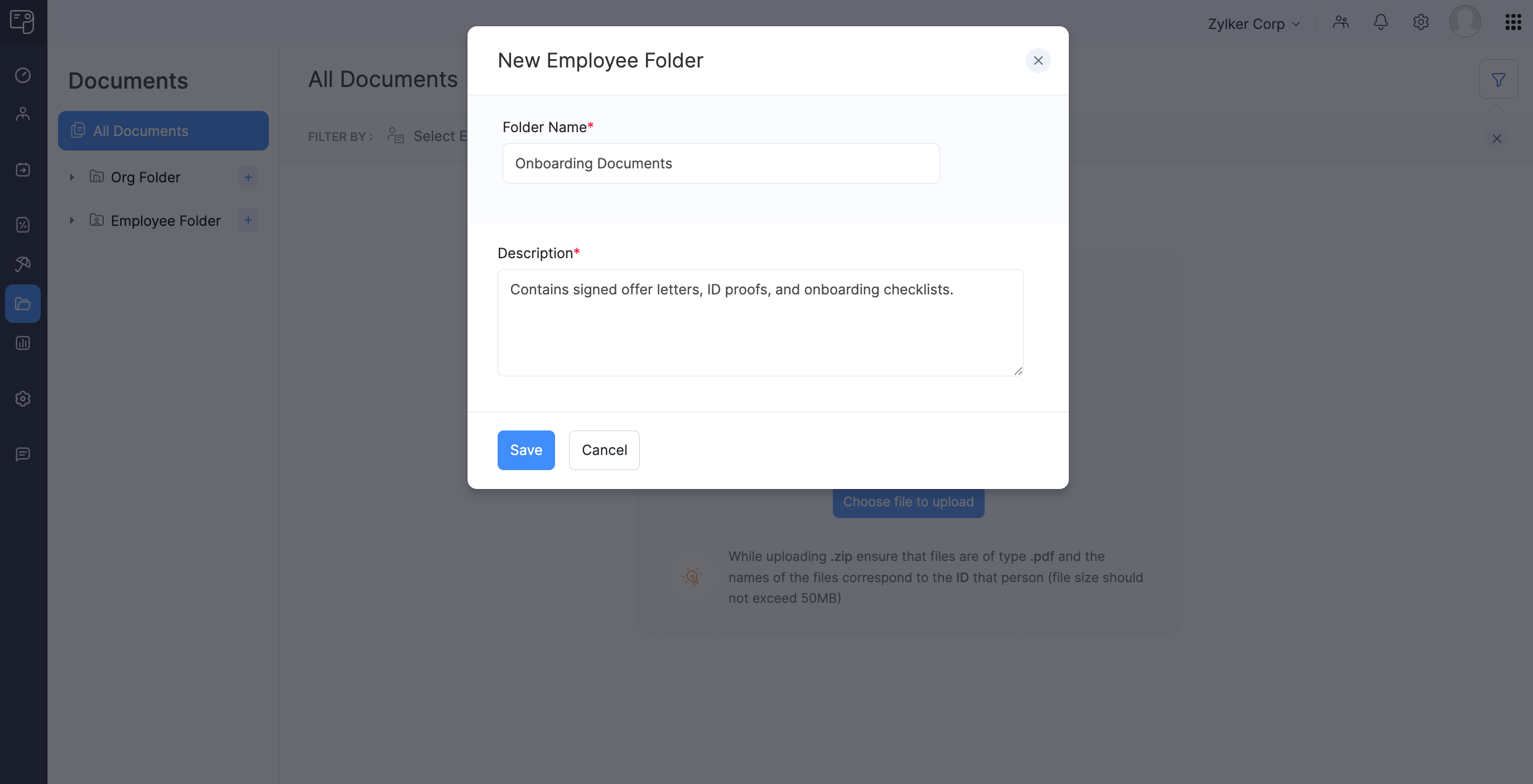Open the filter funnel icon on right
Image resolution: width=1533 pixels, height=784 pixels.
coord(1499,79)
